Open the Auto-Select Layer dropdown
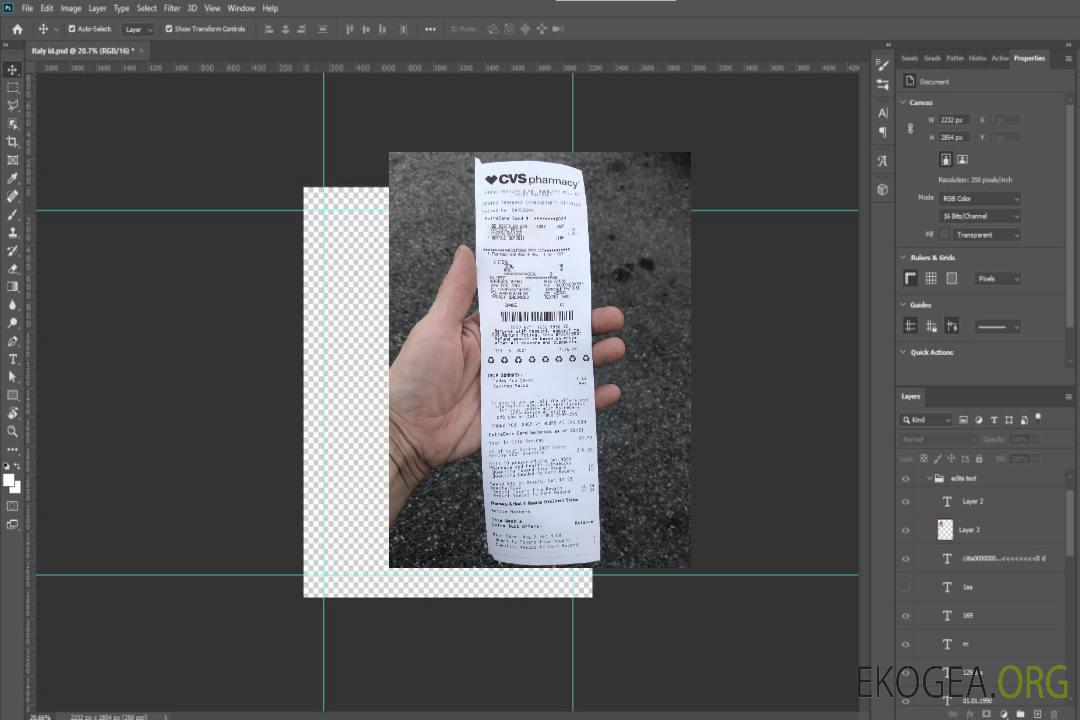1080x720 pixels. [138, 30]
